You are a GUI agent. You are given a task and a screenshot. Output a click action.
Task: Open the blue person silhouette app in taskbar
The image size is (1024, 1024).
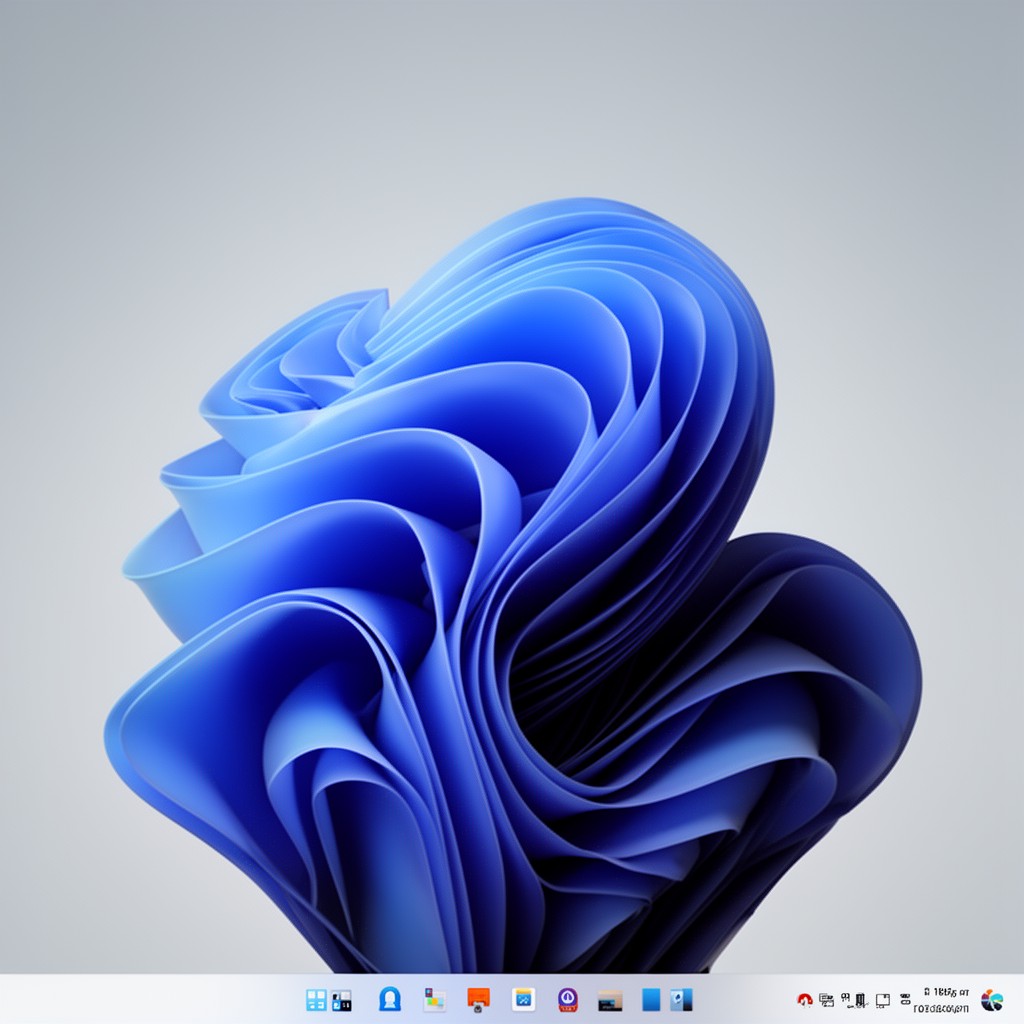click(390, 999)
